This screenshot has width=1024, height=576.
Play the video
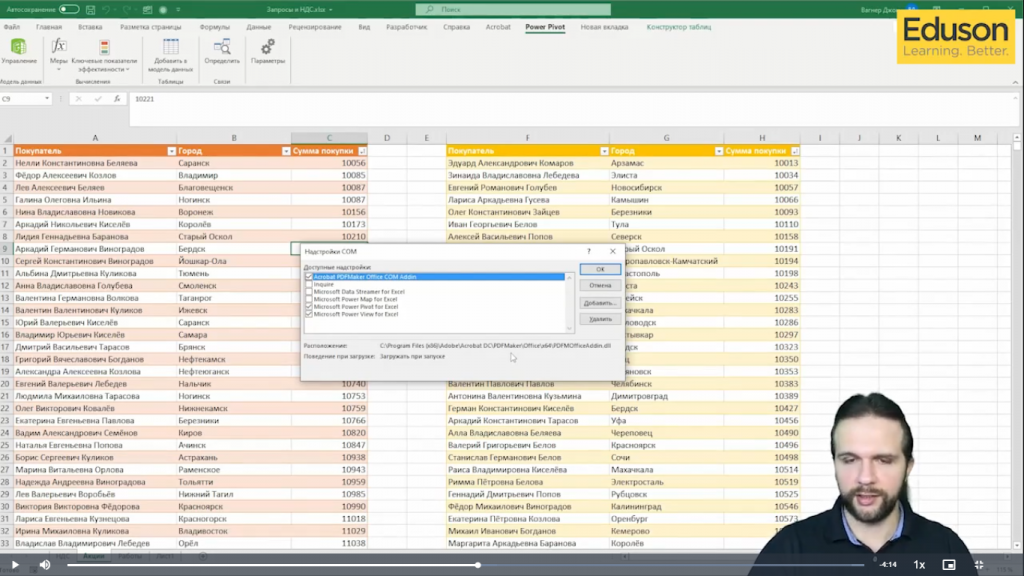pos(15,565)
